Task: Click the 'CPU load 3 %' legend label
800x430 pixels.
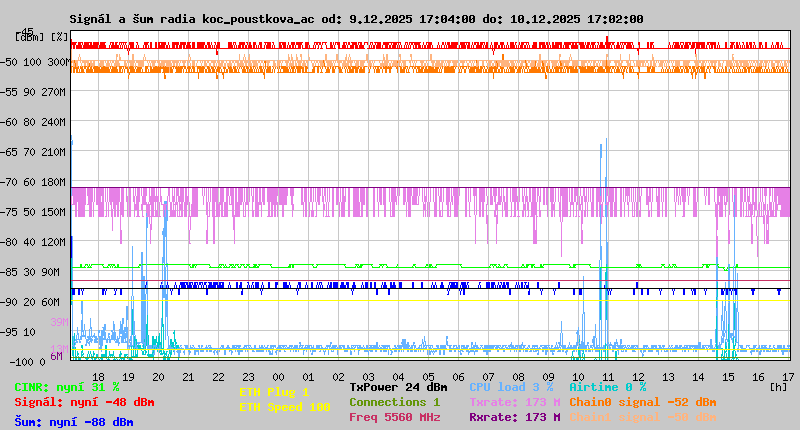Action: click(511, 388)
